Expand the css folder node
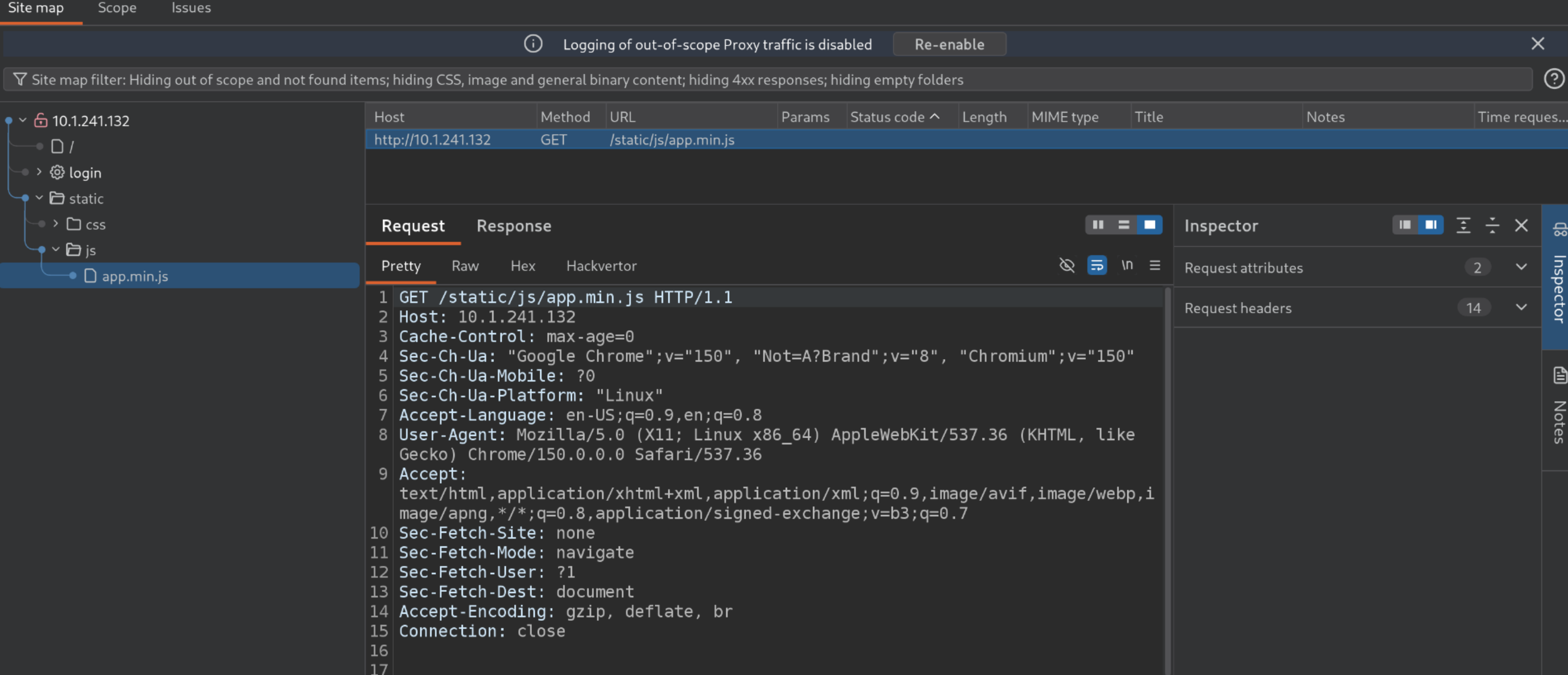This screenshot has width=1568, height=675. [x=55, y=223]
